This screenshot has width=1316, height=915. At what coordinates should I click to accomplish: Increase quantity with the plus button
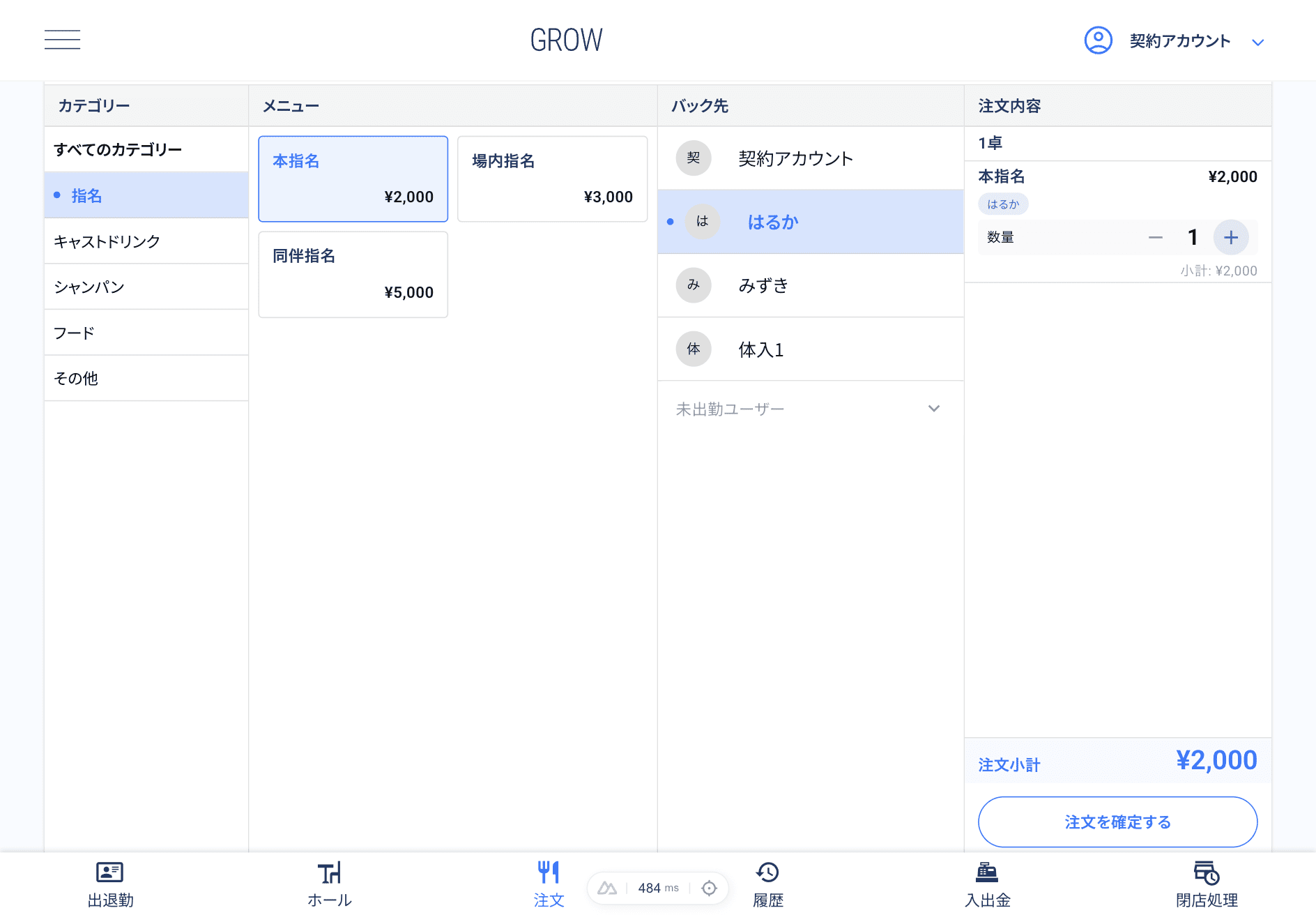click(x=1230, y=238)
